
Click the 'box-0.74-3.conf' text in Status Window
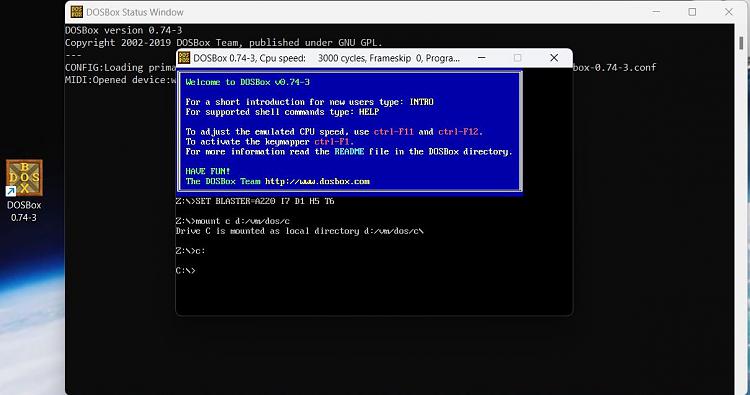615,67
